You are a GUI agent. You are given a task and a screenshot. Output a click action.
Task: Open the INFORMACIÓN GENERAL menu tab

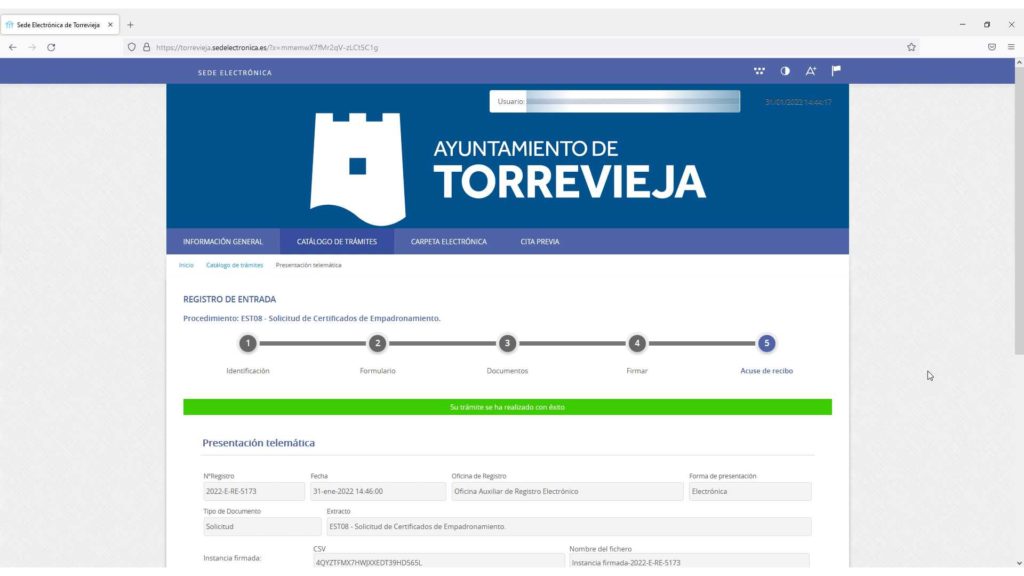click(223, 242)
